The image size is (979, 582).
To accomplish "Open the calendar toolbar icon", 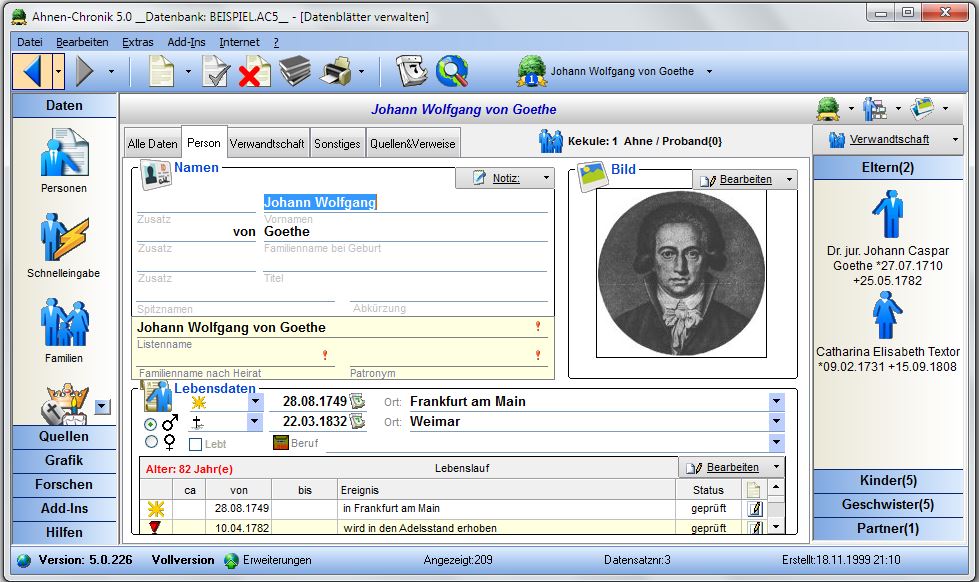I will click(x=411, y=71).
